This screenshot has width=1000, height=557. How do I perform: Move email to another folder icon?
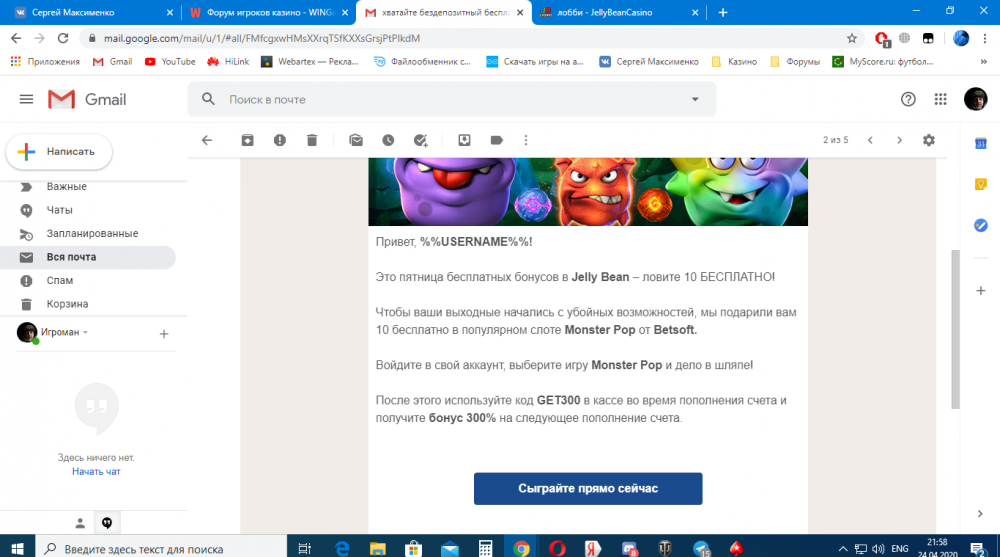click(x=464, y=140)
